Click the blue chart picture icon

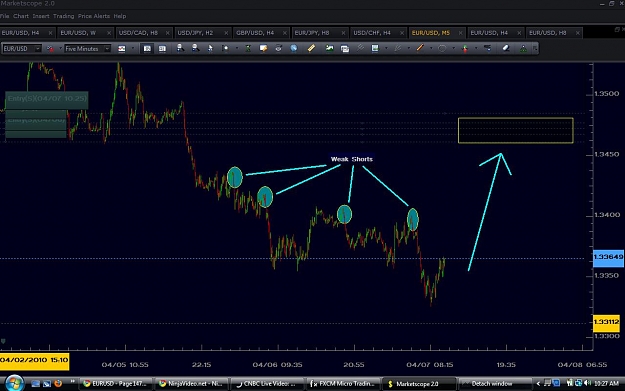[x=375, y=48]
